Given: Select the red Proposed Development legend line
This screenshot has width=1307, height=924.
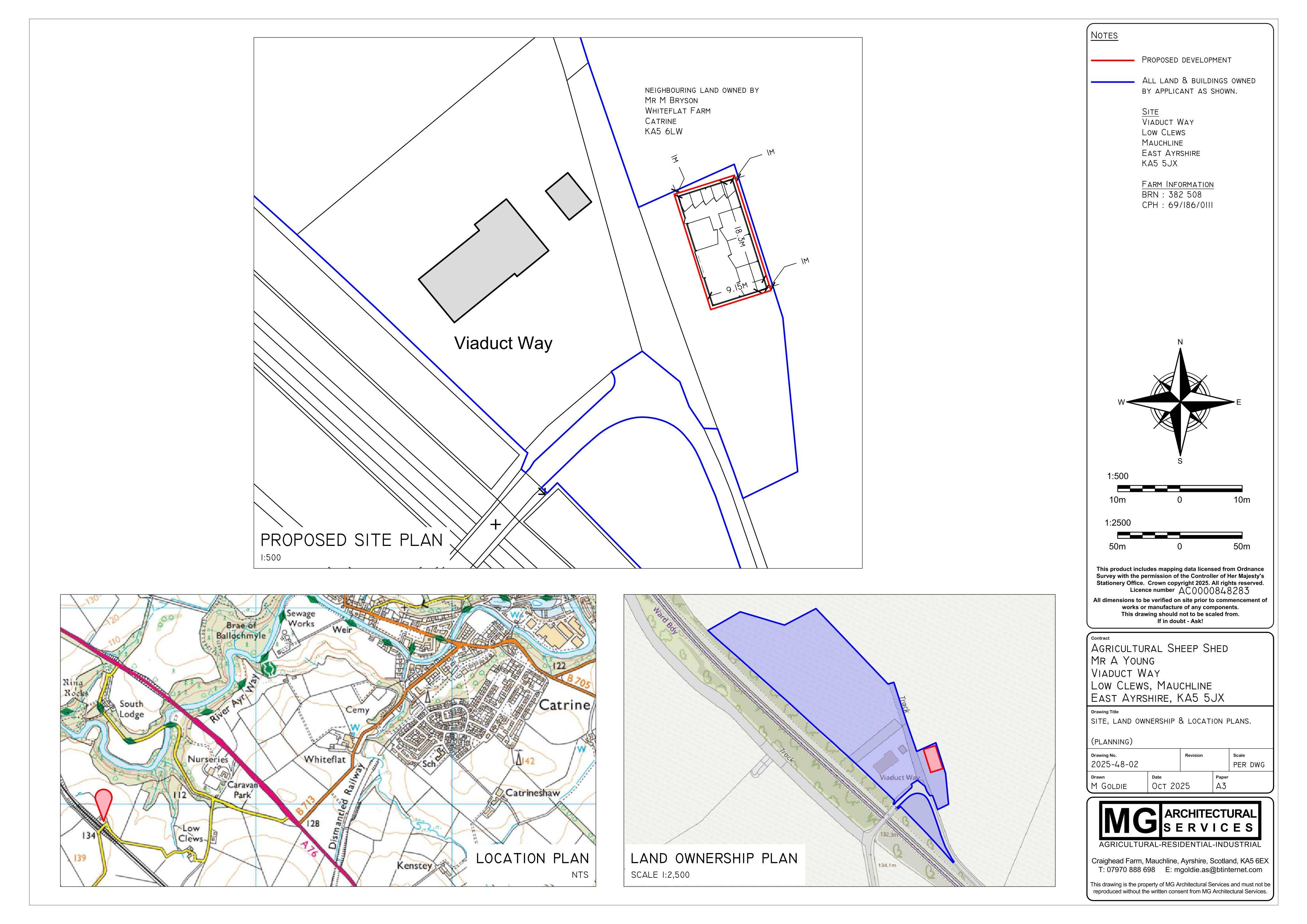Looking at the screenshot, I should click(1112, 60).
